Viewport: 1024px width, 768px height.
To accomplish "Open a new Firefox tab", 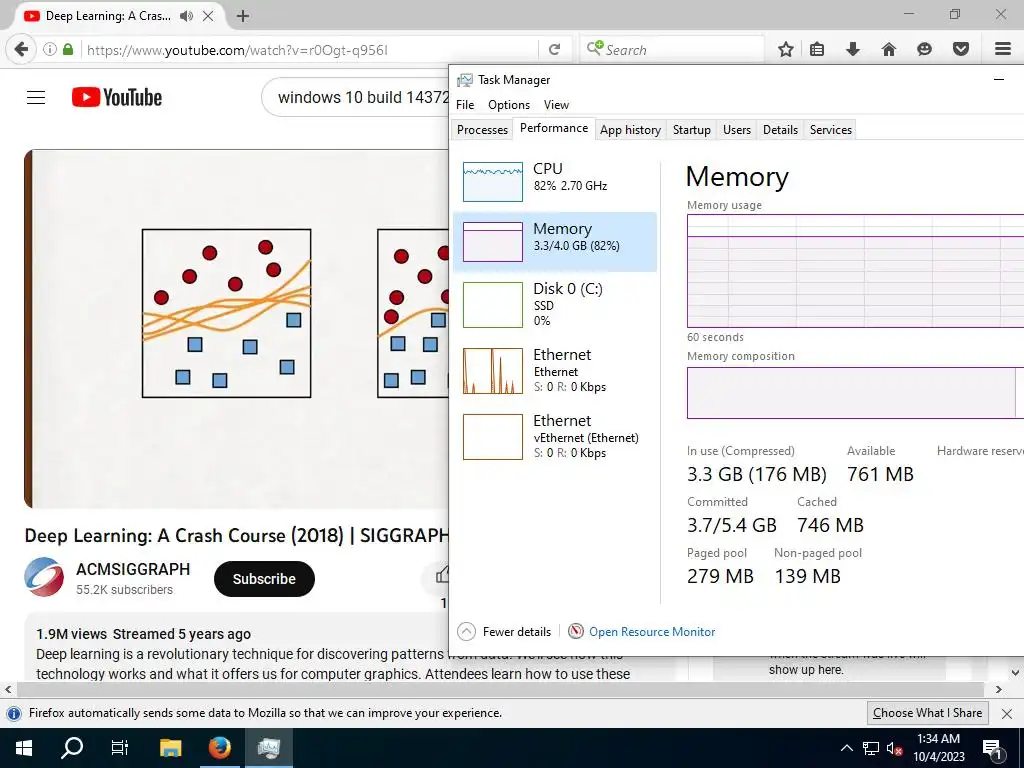I will pyautogui.click(x=242, y=16).
